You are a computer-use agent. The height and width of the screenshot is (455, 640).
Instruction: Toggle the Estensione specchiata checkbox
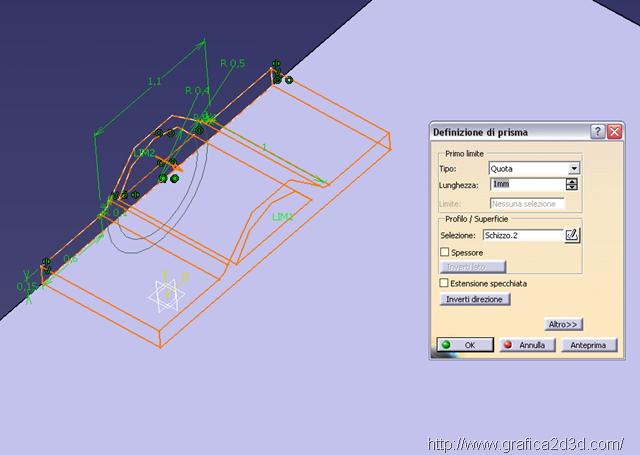445,283
